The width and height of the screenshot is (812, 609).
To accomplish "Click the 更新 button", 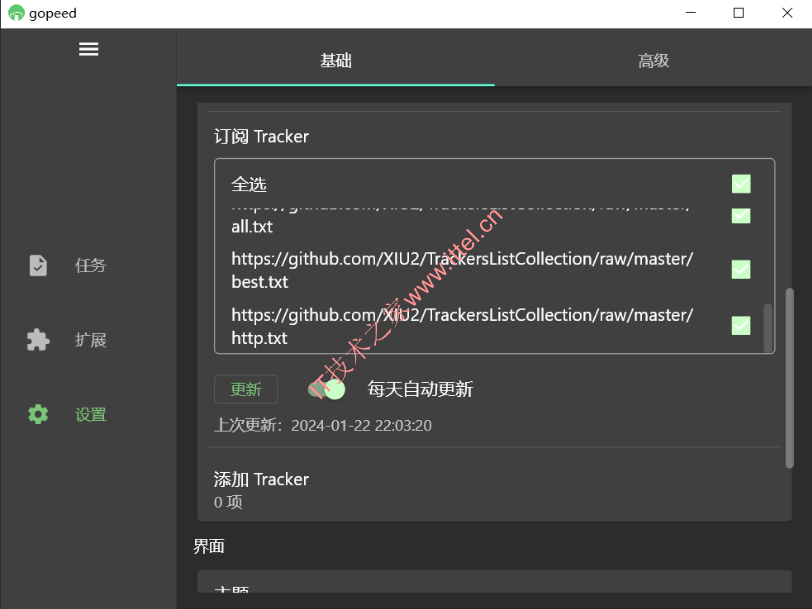I will pos(246,389).
